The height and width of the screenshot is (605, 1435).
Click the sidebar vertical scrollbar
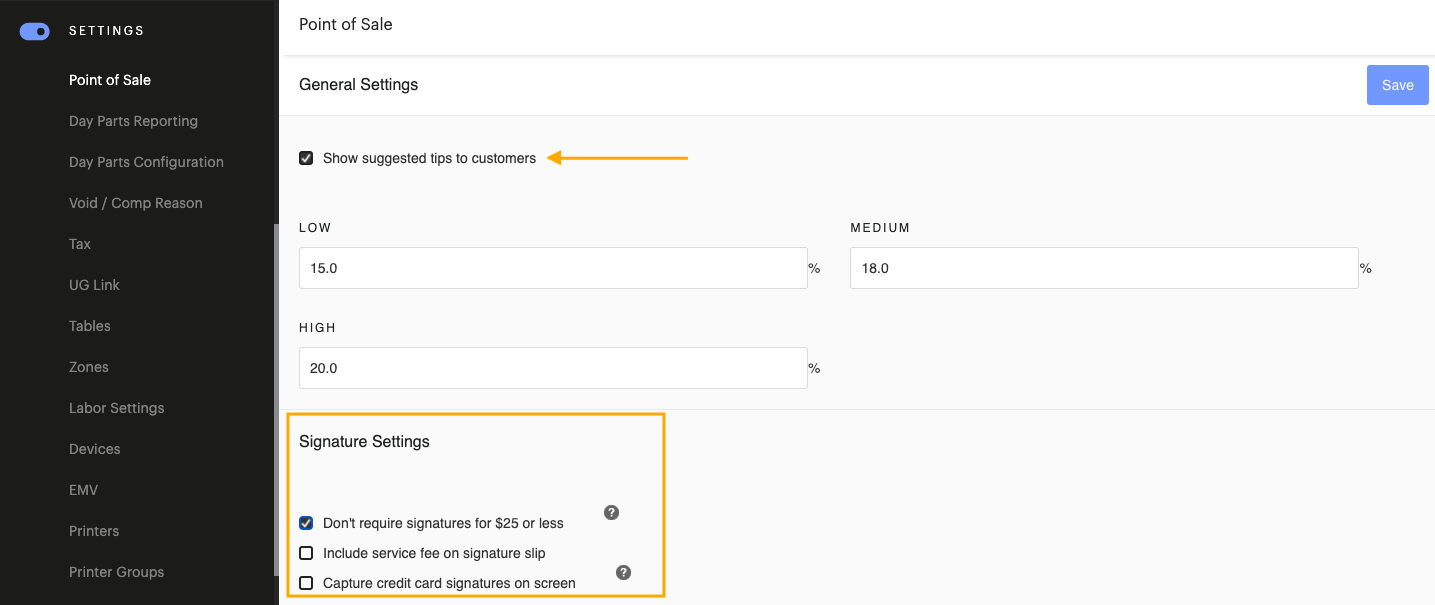[x=276, y=400]
